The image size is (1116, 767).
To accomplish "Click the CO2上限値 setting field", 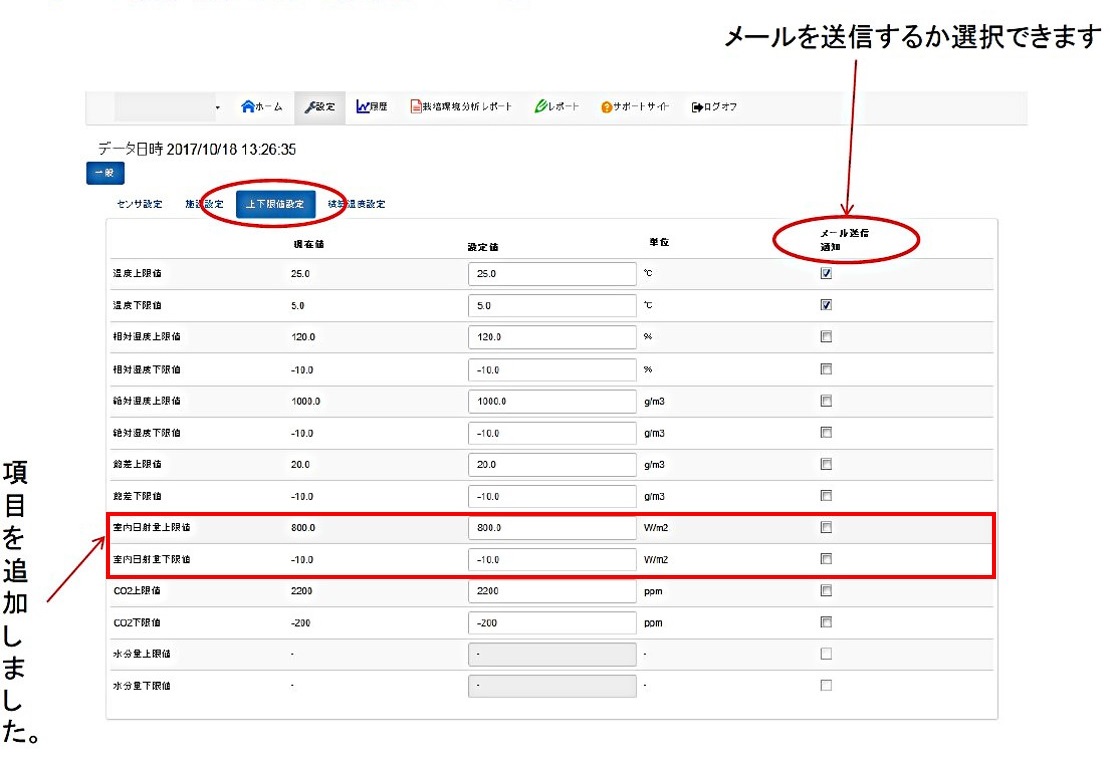I will (552, 591).
